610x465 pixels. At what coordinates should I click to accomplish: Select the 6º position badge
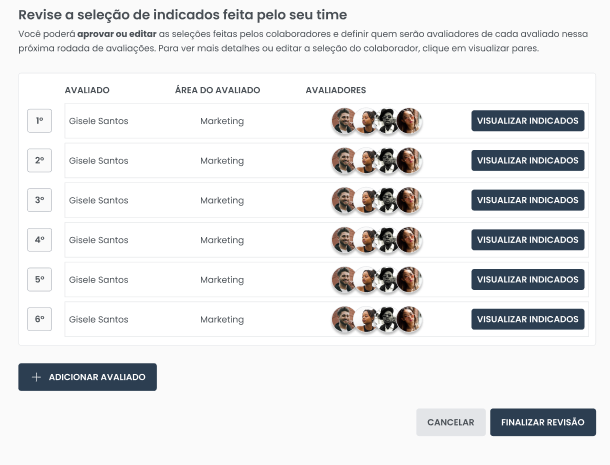(x=39, y=320)
